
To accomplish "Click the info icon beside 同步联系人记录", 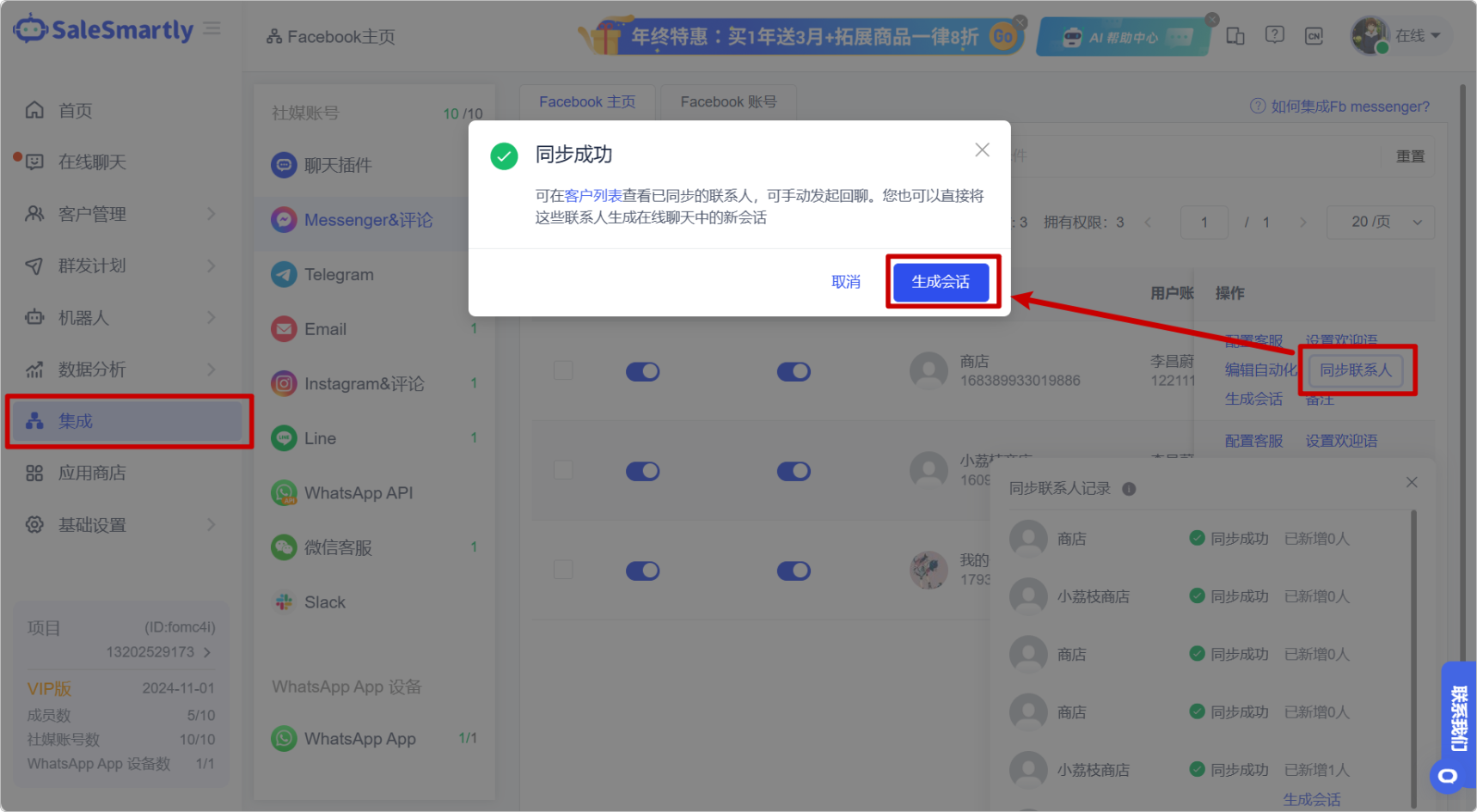I will (1129, 489).
